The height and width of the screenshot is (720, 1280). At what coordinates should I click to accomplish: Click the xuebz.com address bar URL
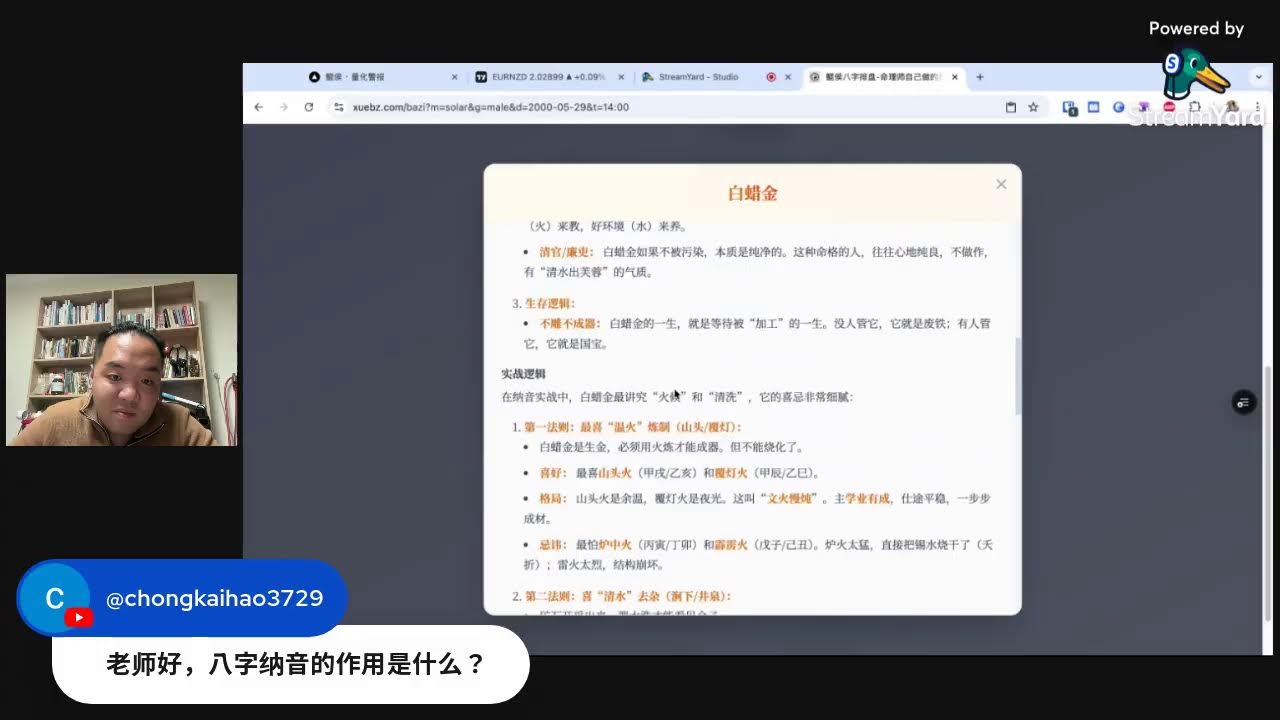point(490,107)
